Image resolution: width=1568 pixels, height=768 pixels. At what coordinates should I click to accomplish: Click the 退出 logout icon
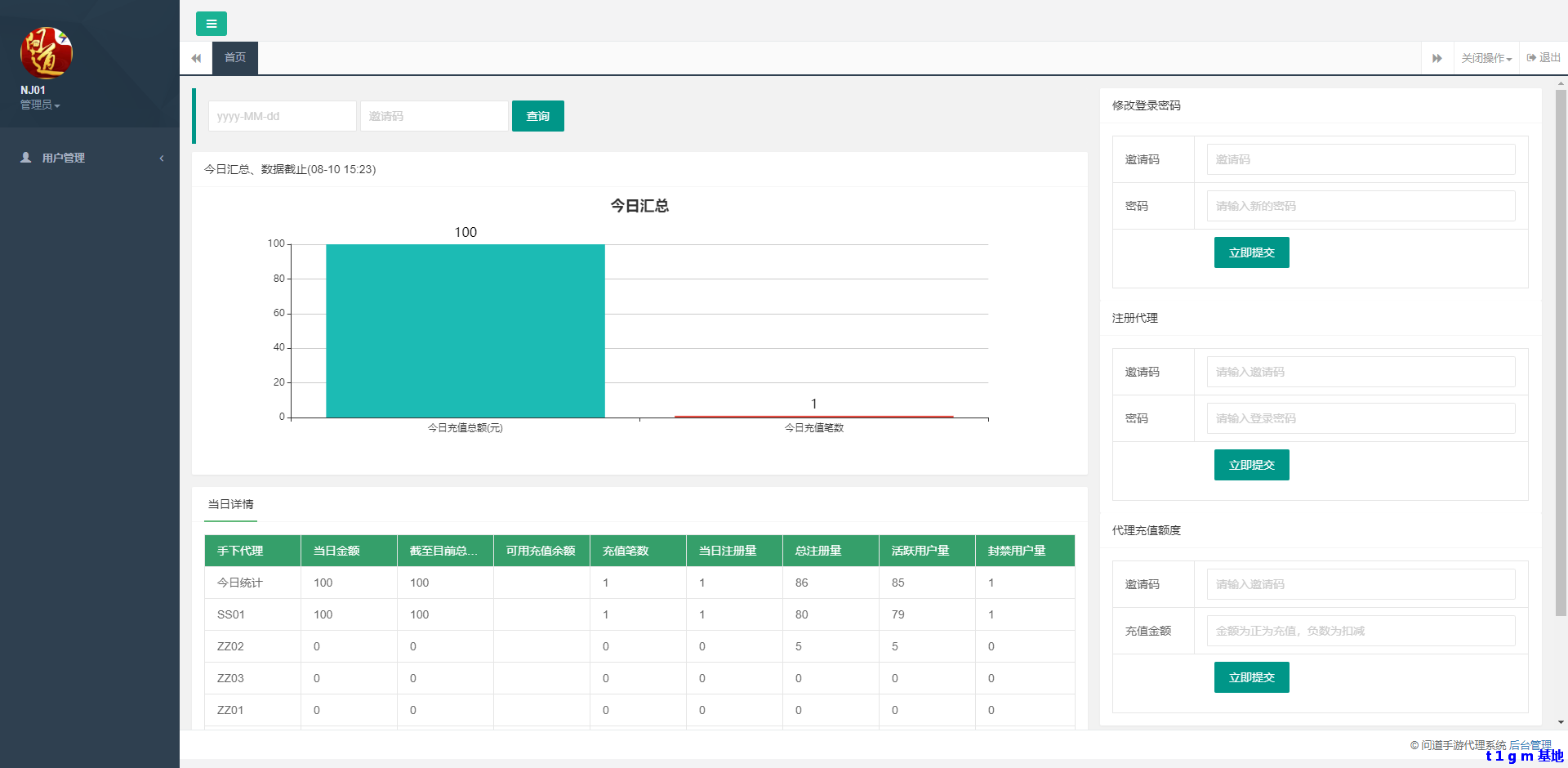click(1531, 58)
